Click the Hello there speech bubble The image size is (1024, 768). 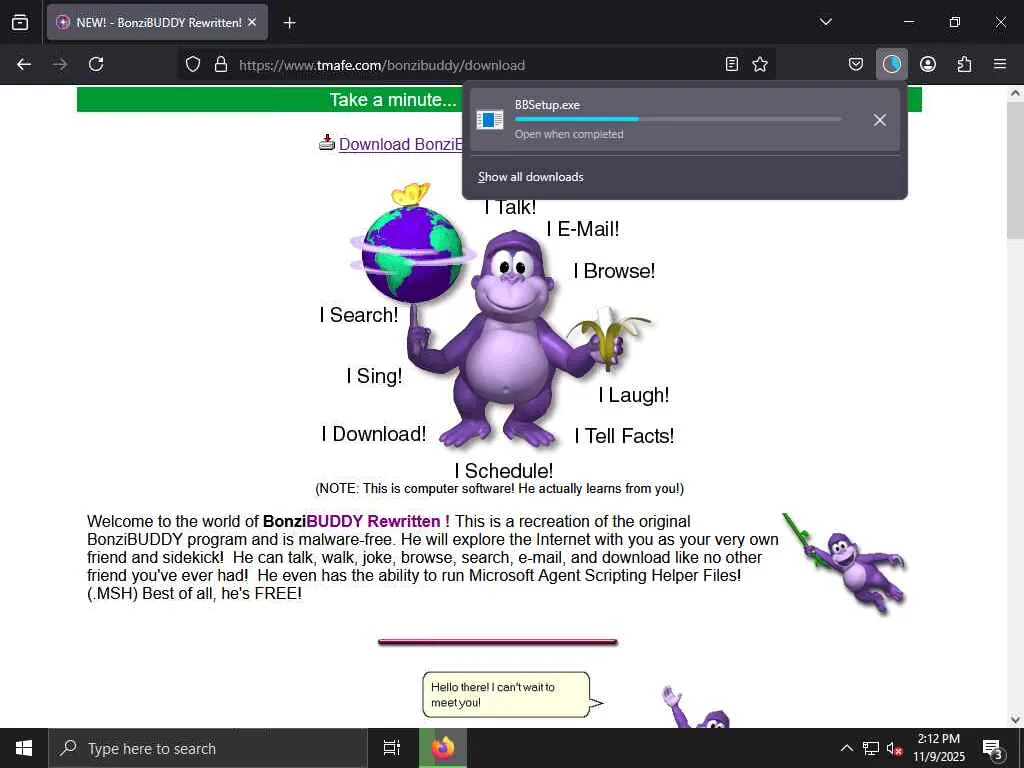coord(513,695)
